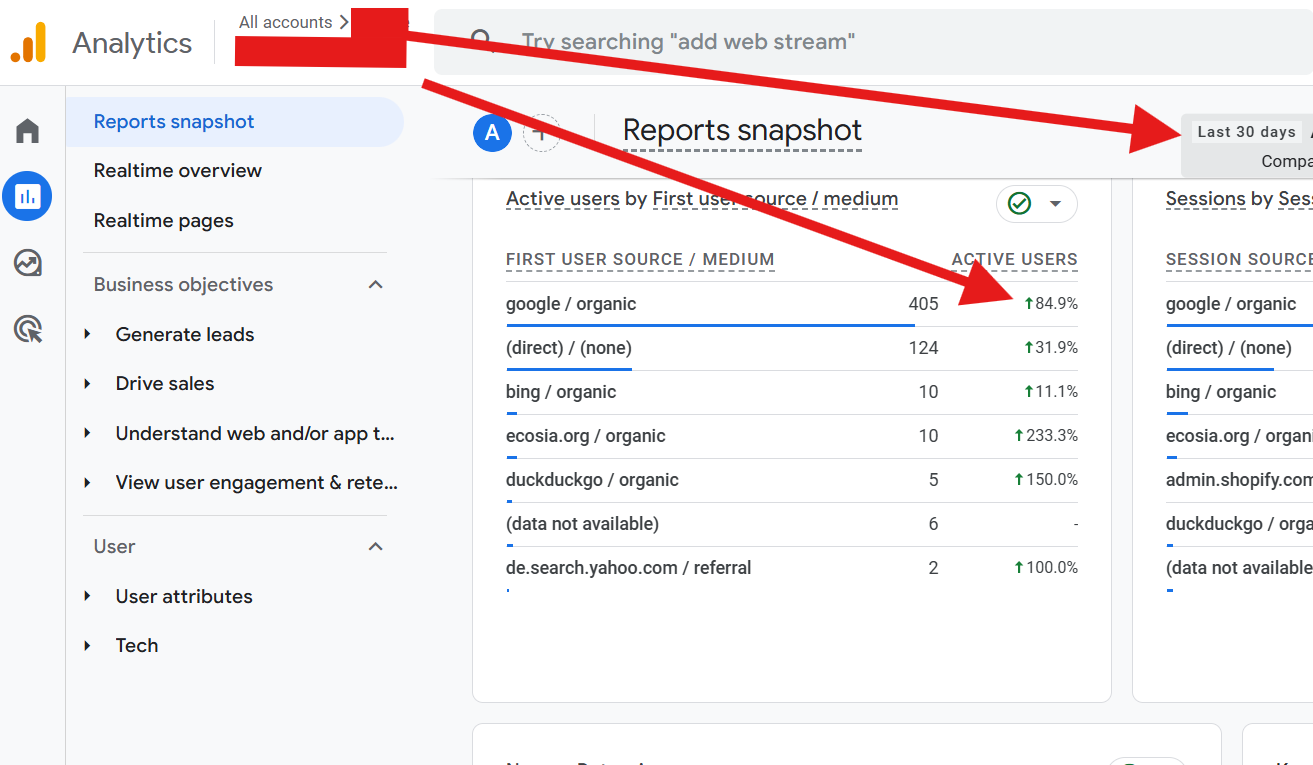Click the 84.9% change for google / organic

[x=1051, y=304]
